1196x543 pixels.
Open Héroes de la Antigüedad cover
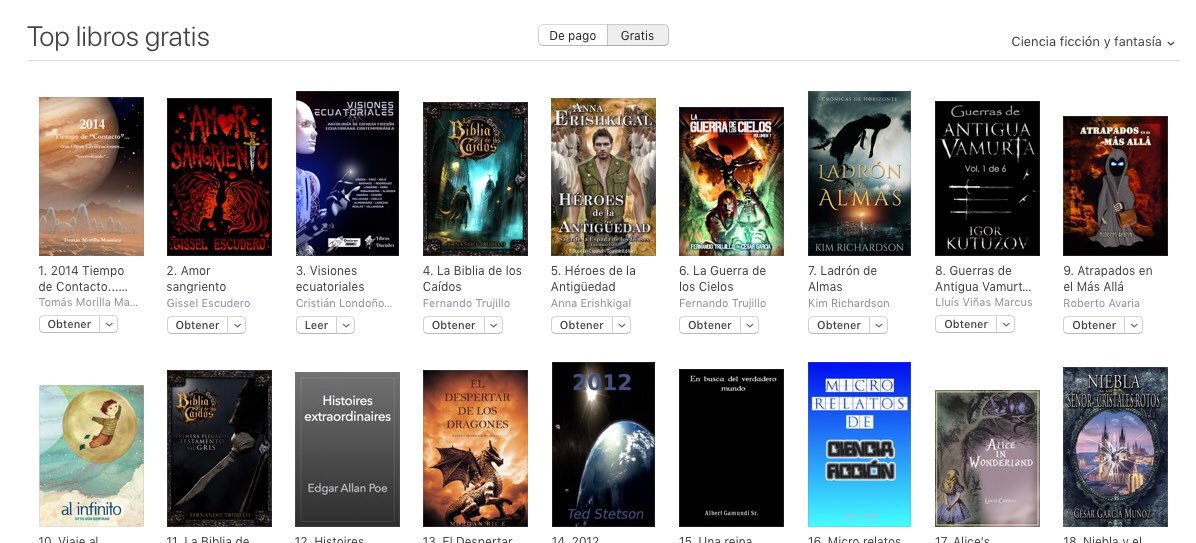(603, 176)
